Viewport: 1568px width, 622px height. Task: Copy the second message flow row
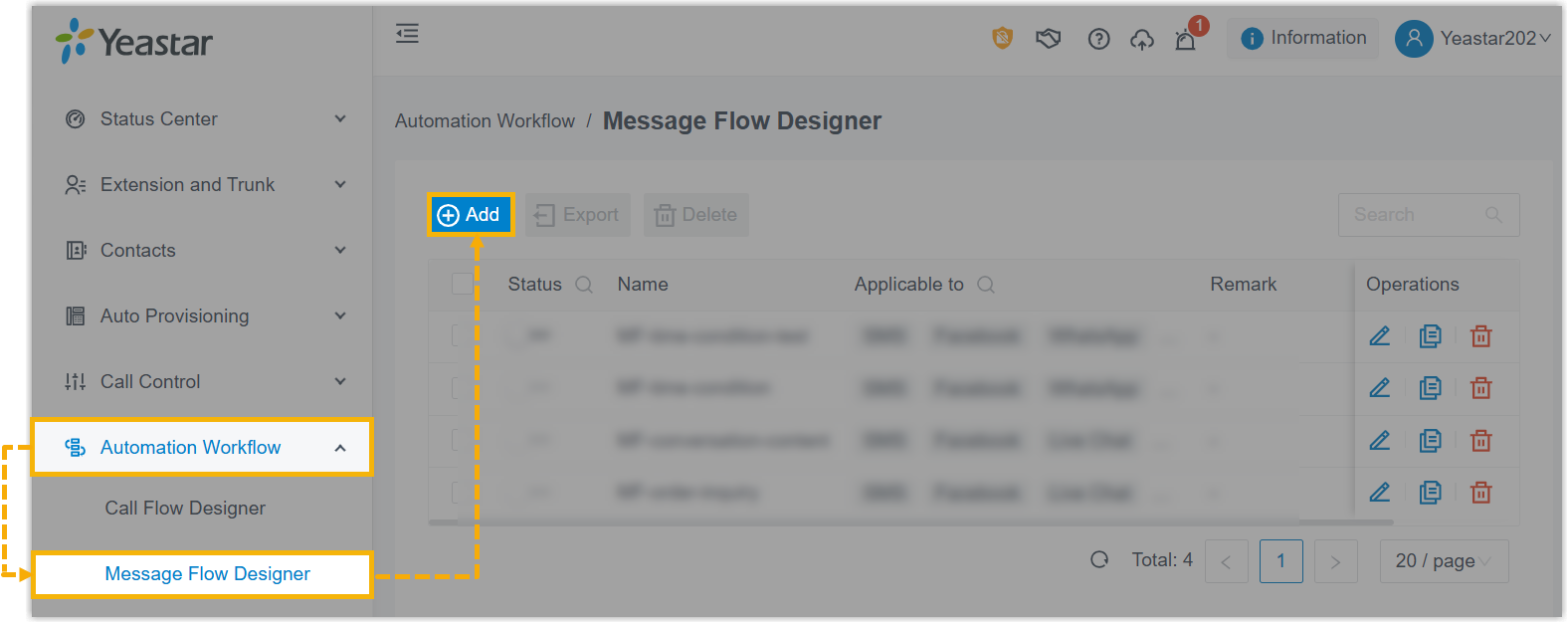click(1431, 388)
